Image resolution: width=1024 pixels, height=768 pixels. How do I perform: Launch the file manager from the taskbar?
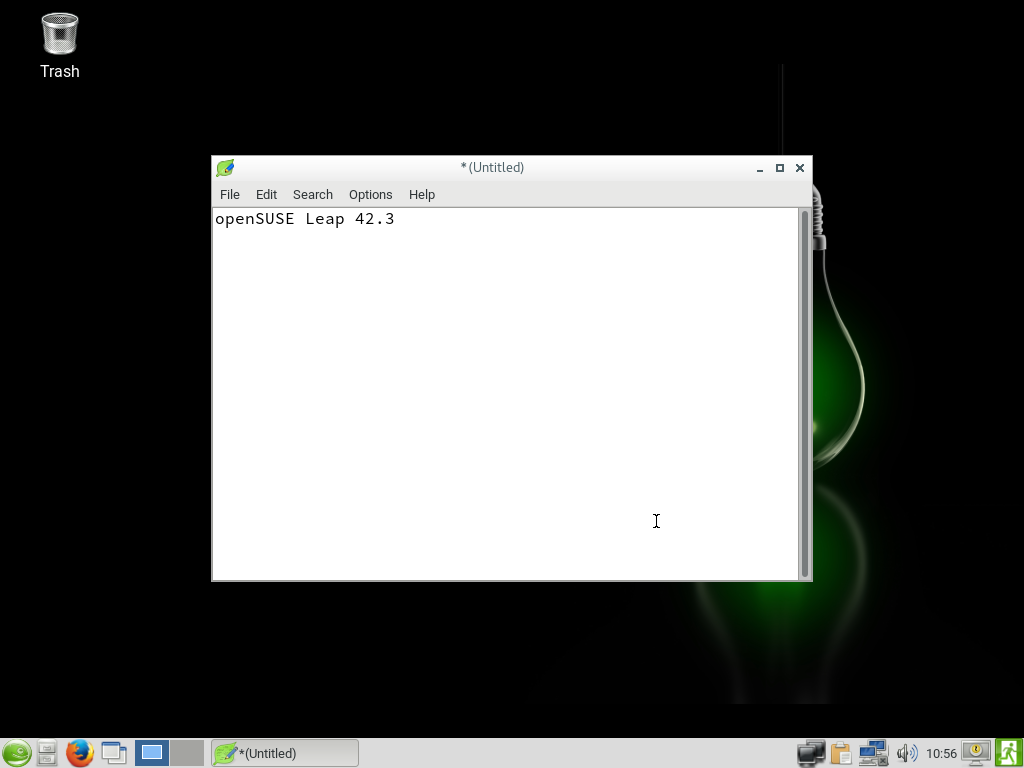(47, 753)
